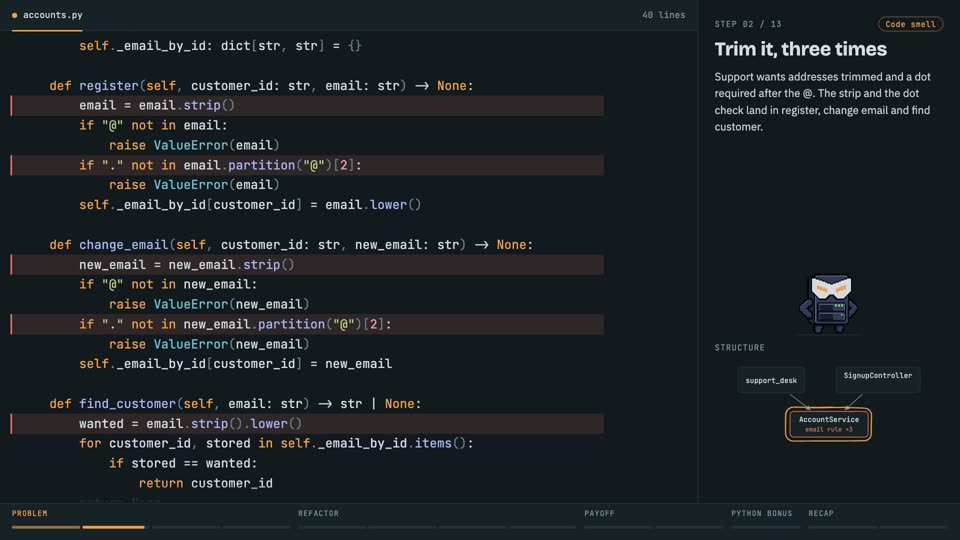Viewport: 960px width, 540px height.
Task: Click 'self._email_by_id[customer_id] = email.lower()' line
Action: pos(250,205)
